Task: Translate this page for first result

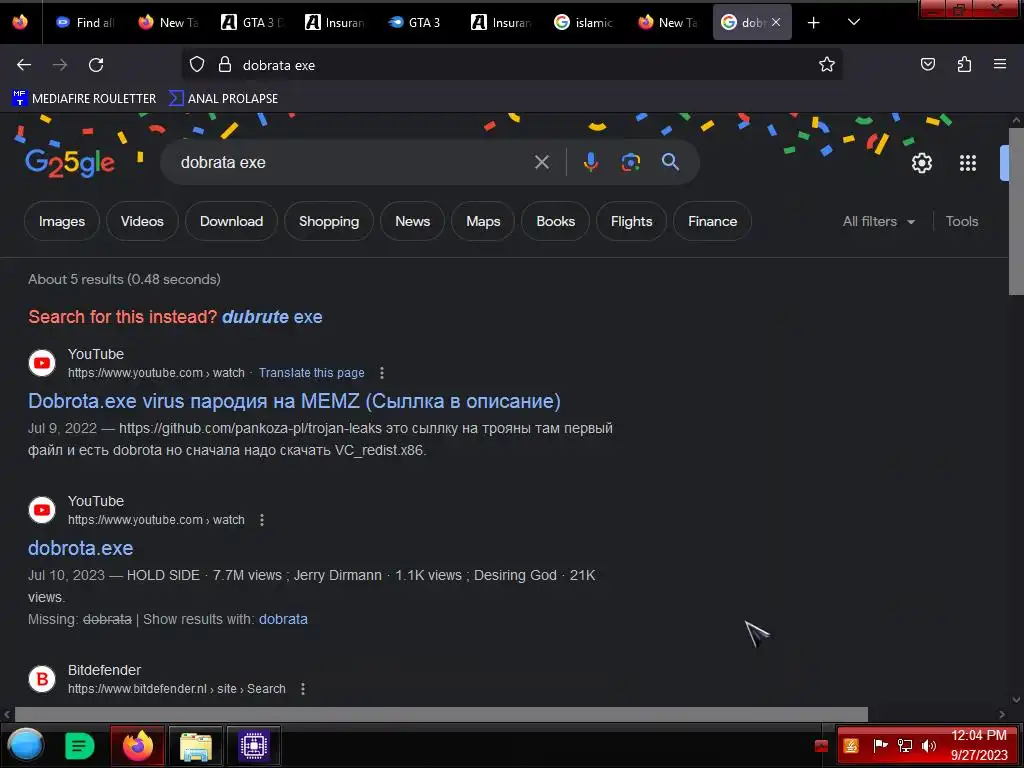Action: [x=312, y=373]
